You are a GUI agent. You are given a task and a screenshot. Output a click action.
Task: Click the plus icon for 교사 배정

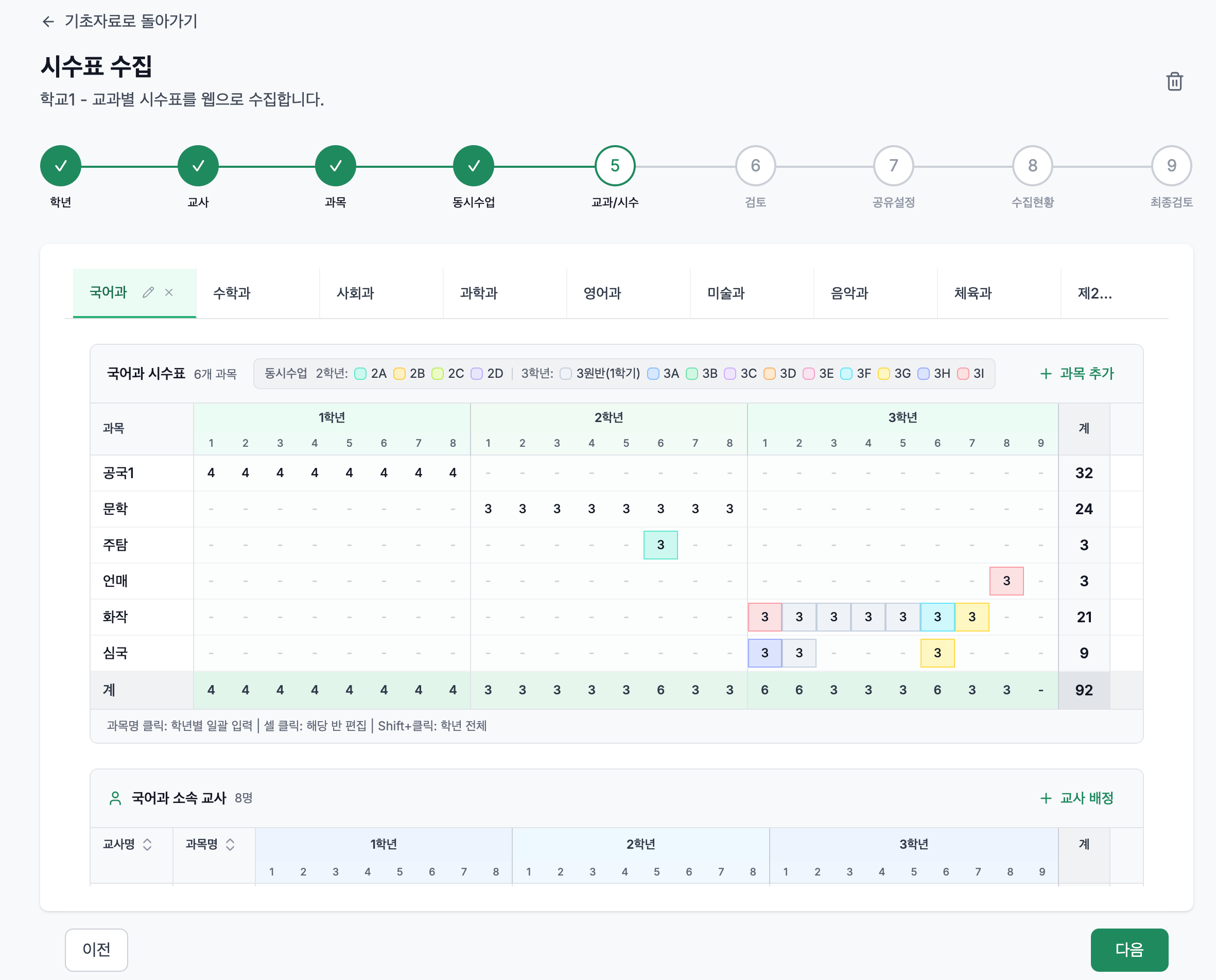tap(1046, 798)
